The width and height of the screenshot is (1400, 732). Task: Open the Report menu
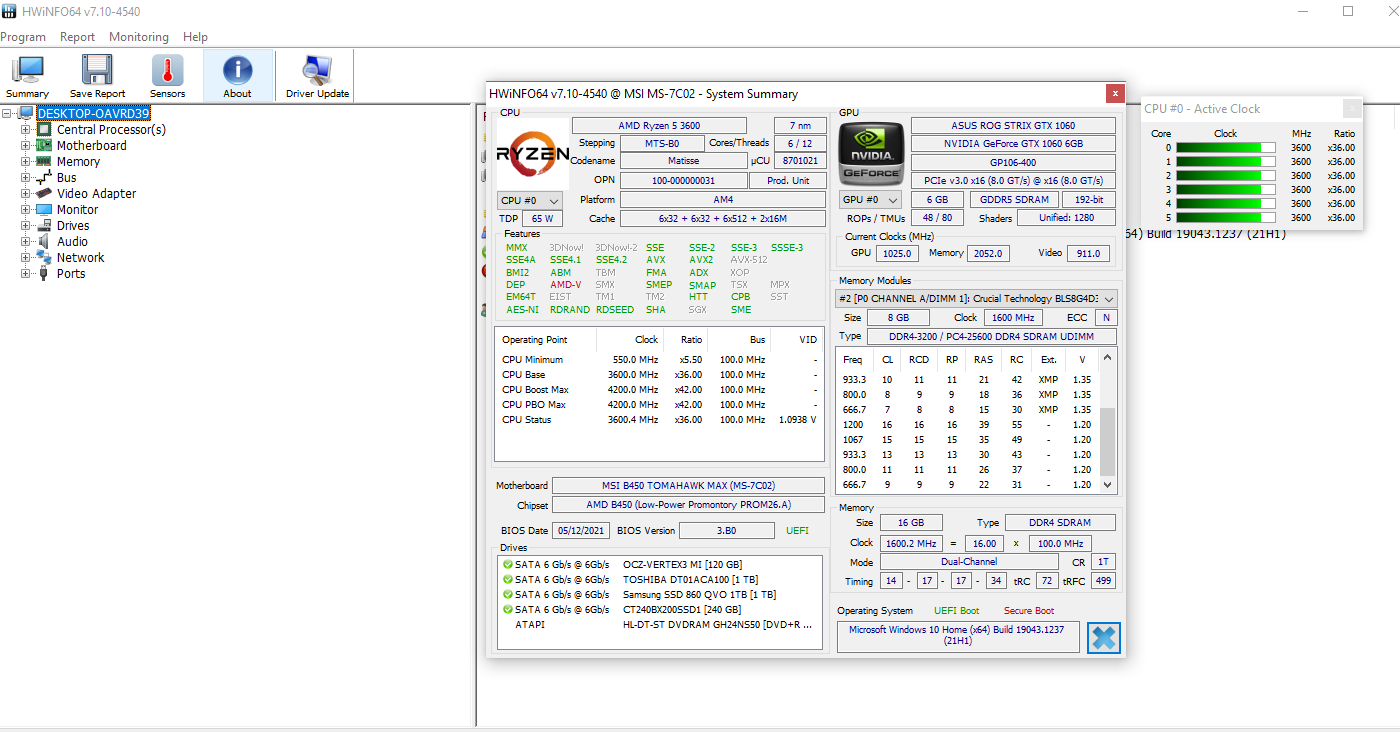coord(77,37)
